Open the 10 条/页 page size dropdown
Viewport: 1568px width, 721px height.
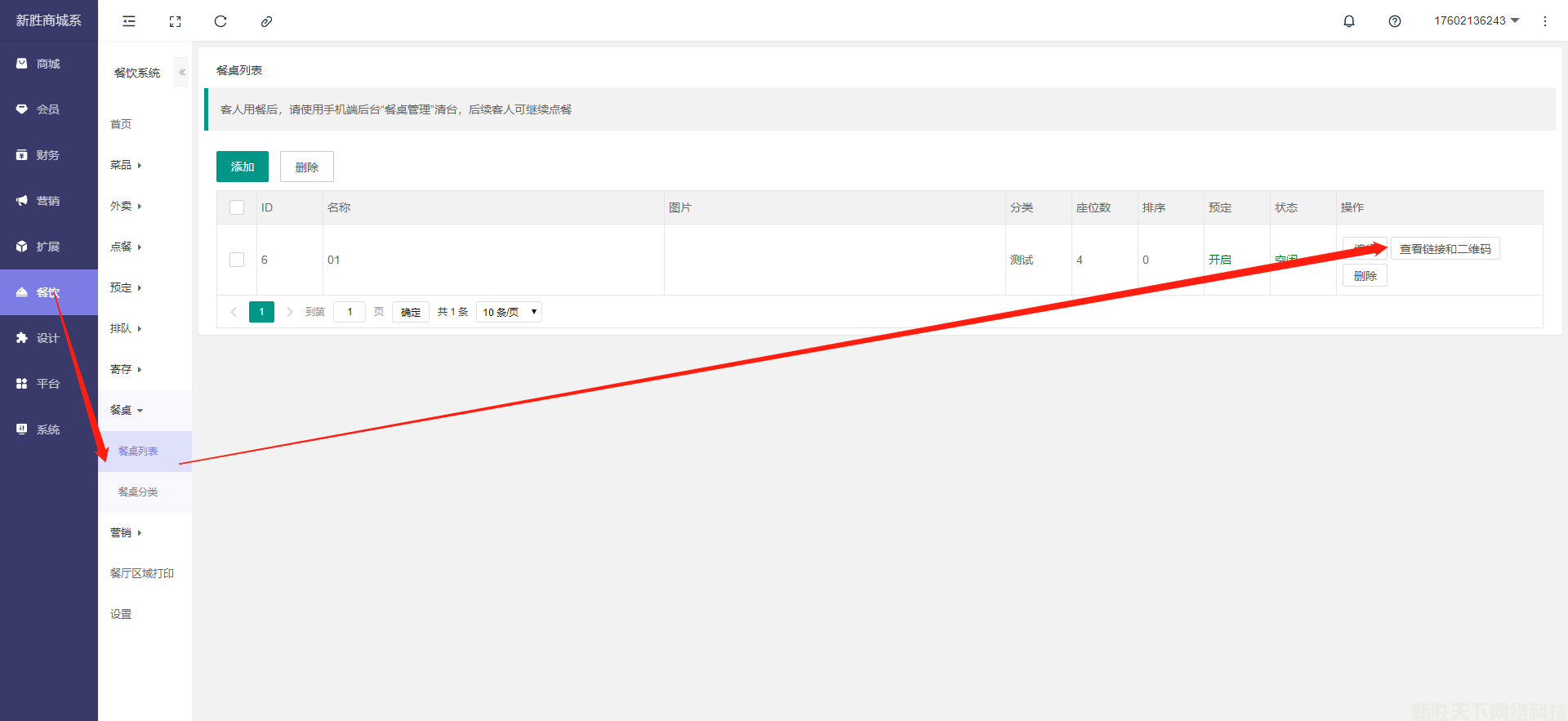click(x=509, y=312)
